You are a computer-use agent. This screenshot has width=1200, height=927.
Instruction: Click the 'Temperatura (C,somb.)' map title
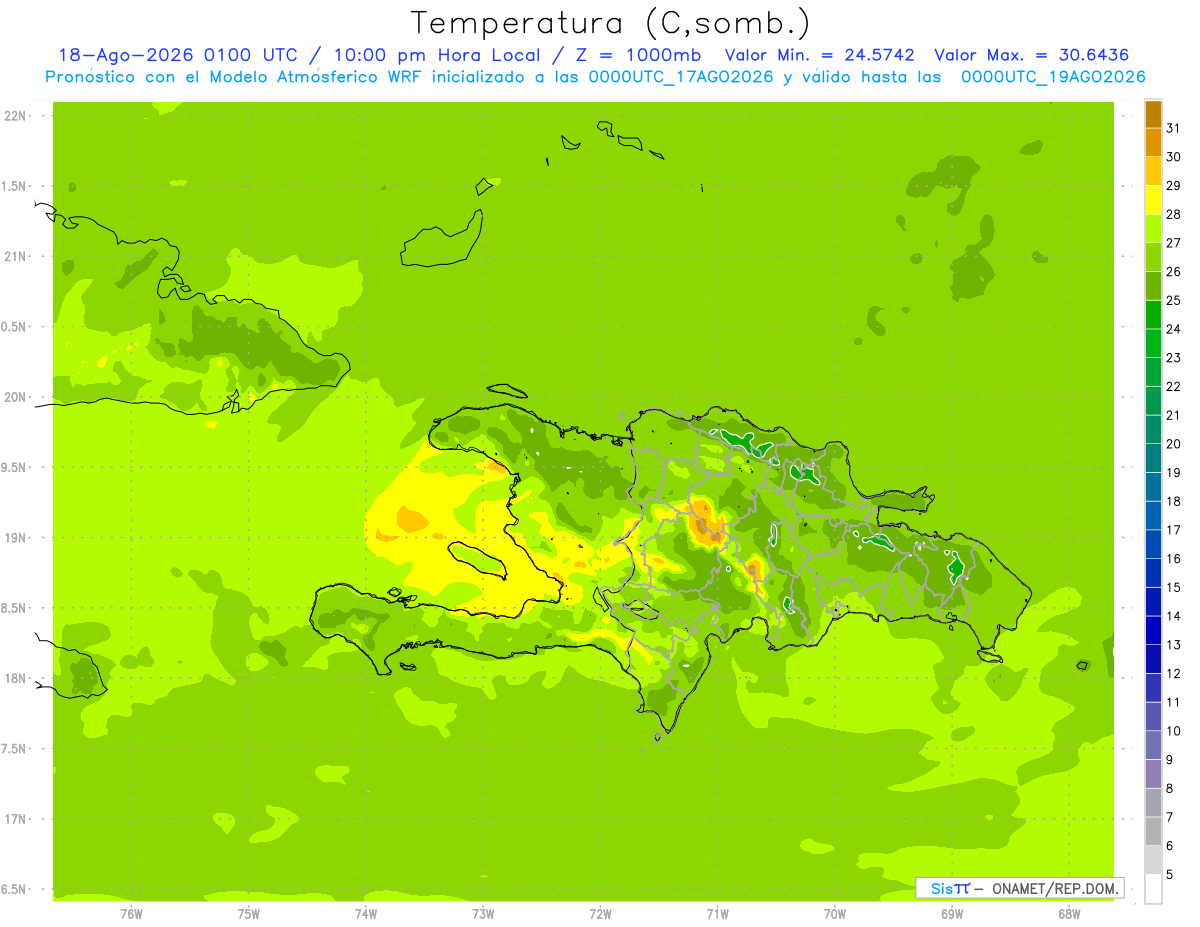tap(610, 23)
